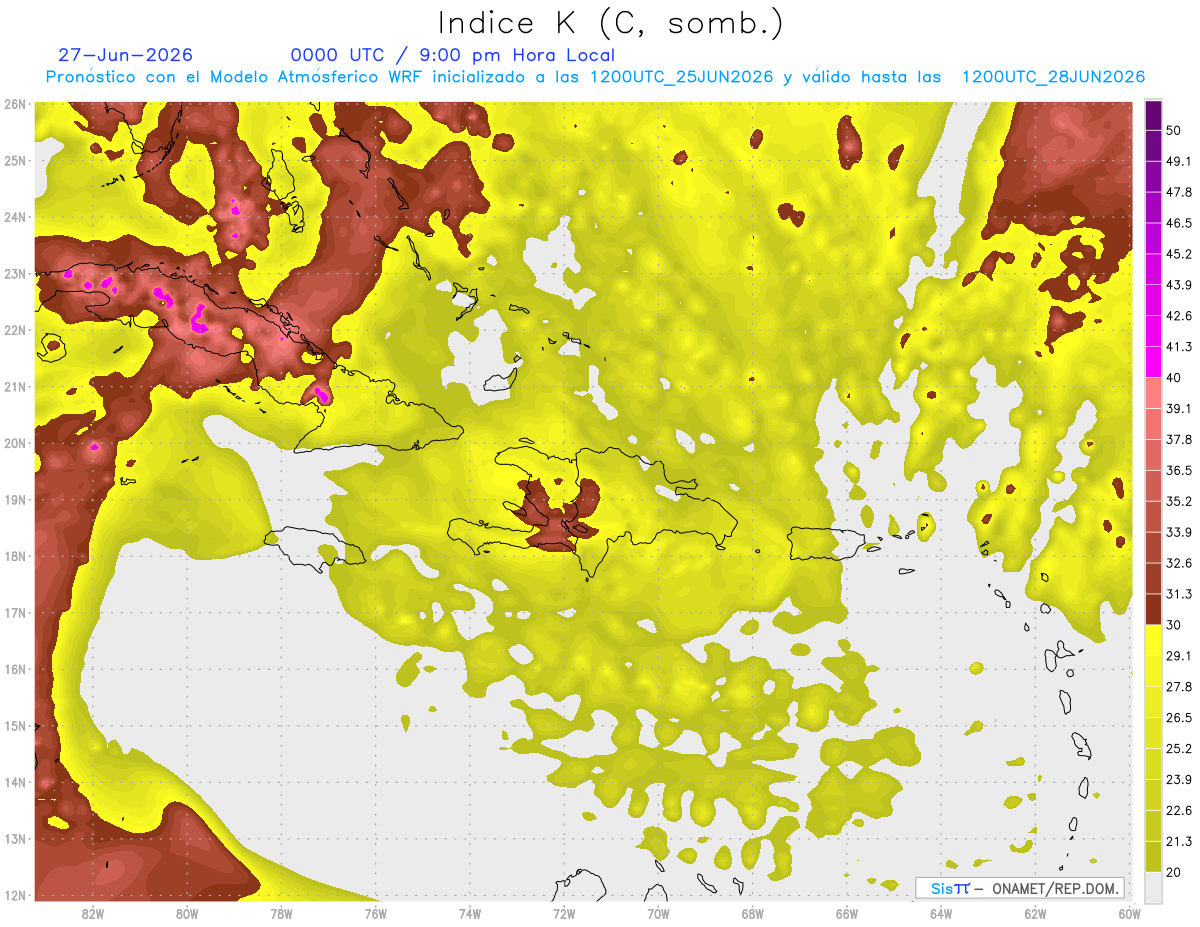Image resolution: width=1200 pixels, height=927 pixels.
Task: Click the latitude axis label '14N'
Action: (15, 782)
